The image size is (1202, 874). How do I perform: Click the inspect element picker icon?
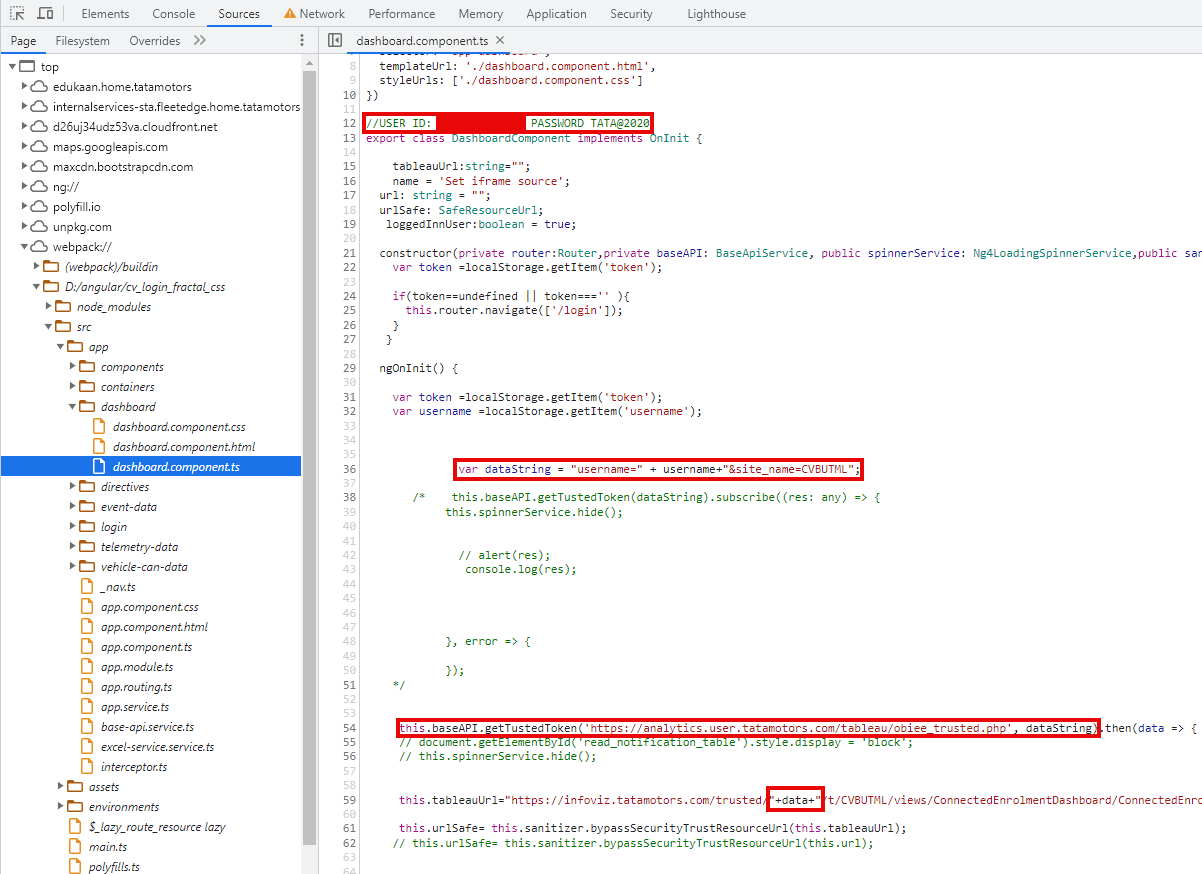17,14
